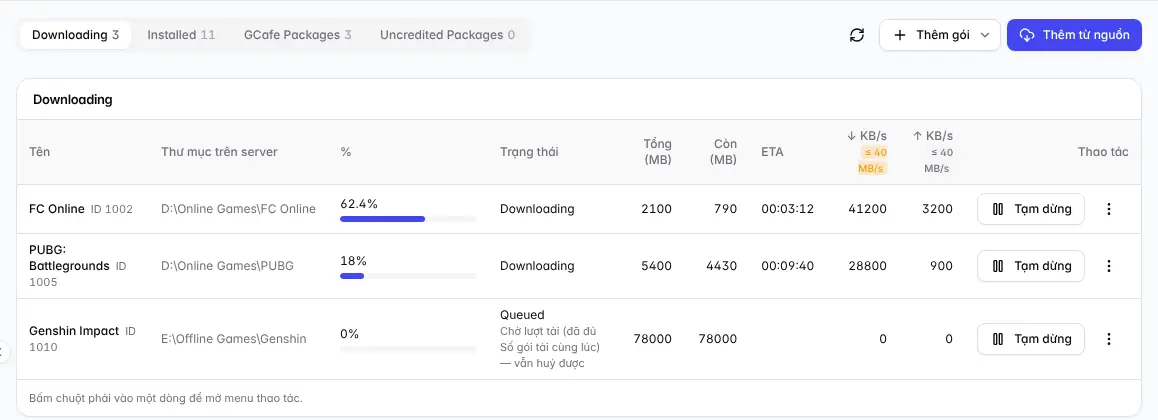
Task: Click path E:\Offline Games\Genshin
Action: tap(233, 339)
